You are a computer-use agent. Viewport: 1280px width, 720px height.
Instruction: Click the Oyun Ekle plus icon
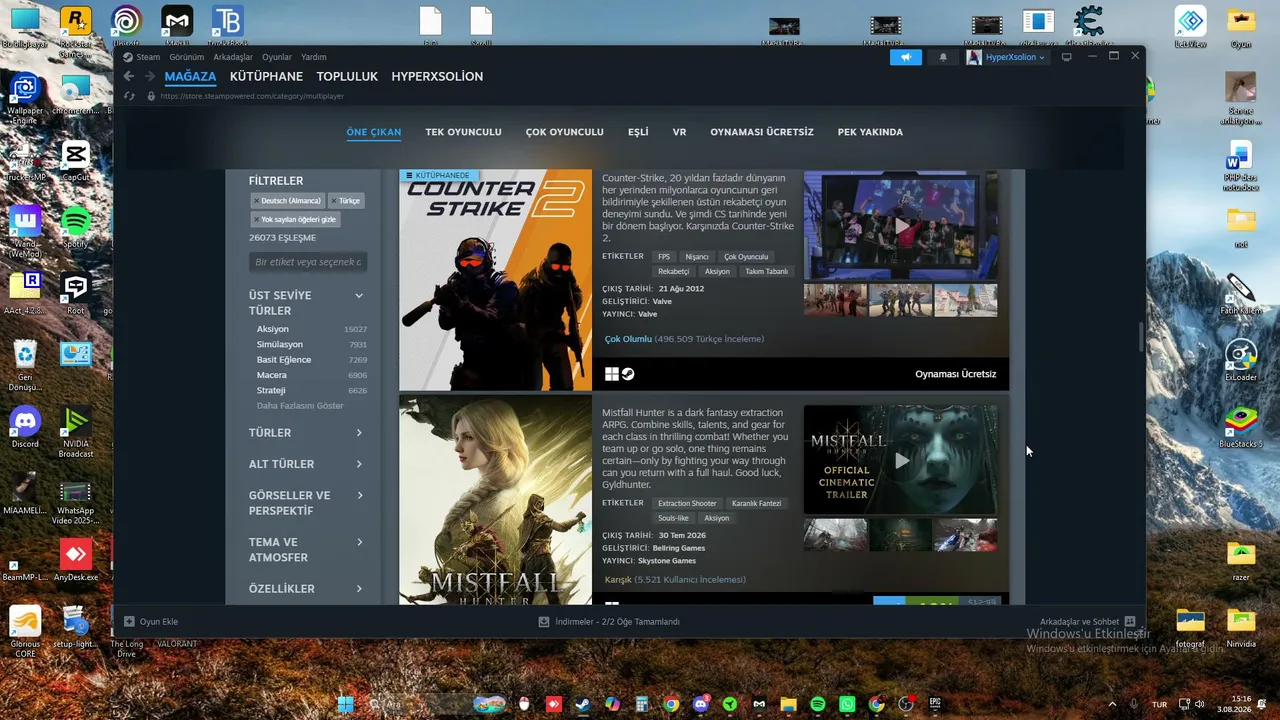[129, 621]
